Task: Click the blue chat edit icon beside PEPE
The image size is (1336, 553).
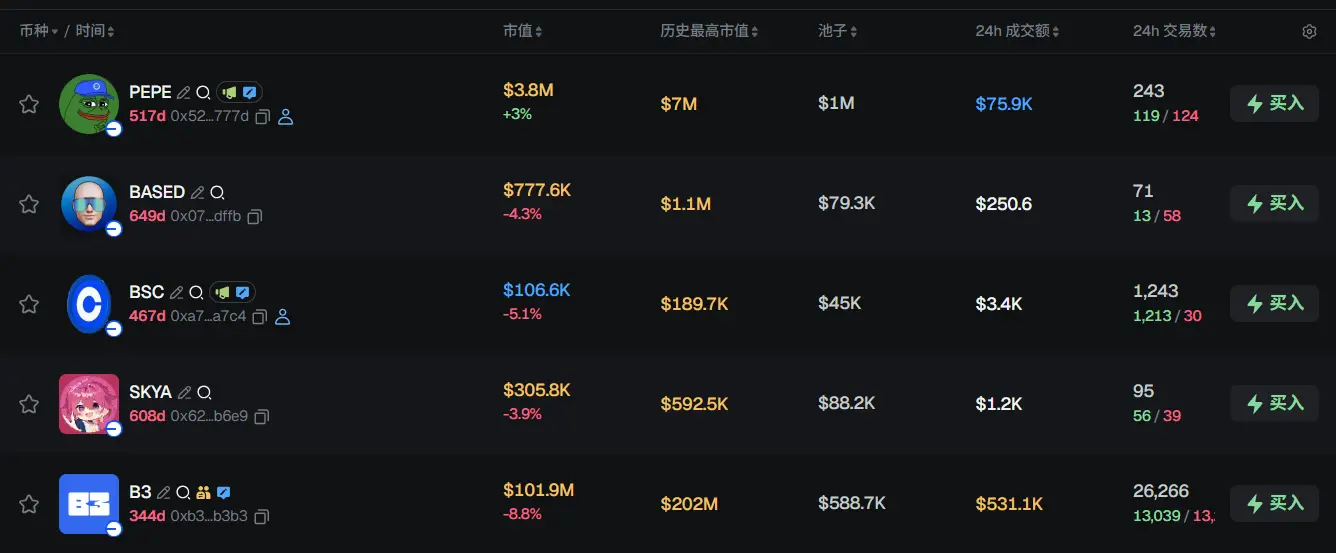Action: [250, 92]
